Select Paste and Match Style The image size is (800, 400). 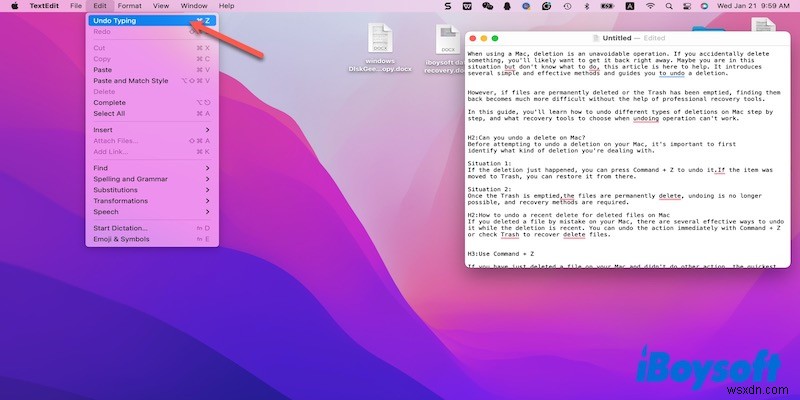[152, 81]
